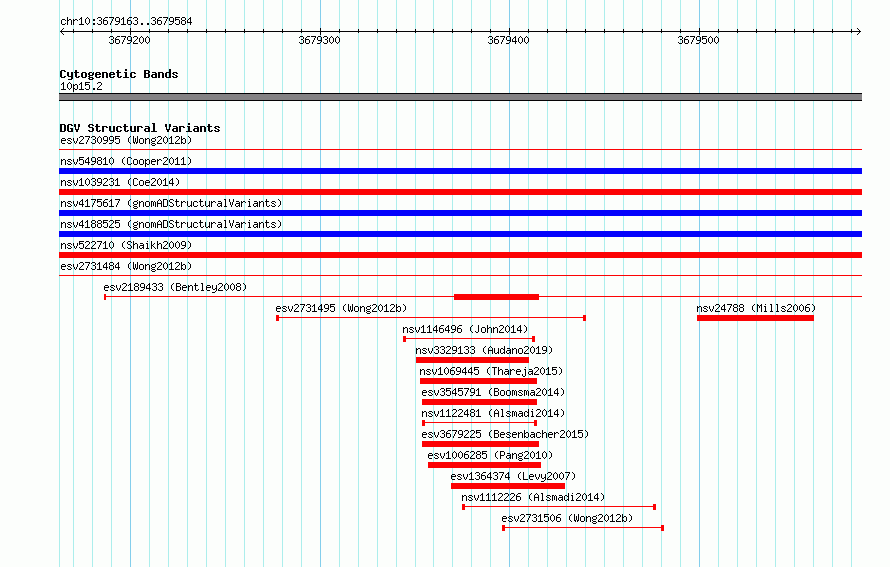Click the blue bar under nsv4175617
The width and height of the screenshot is (890, 567).
[x=460, y=213]
